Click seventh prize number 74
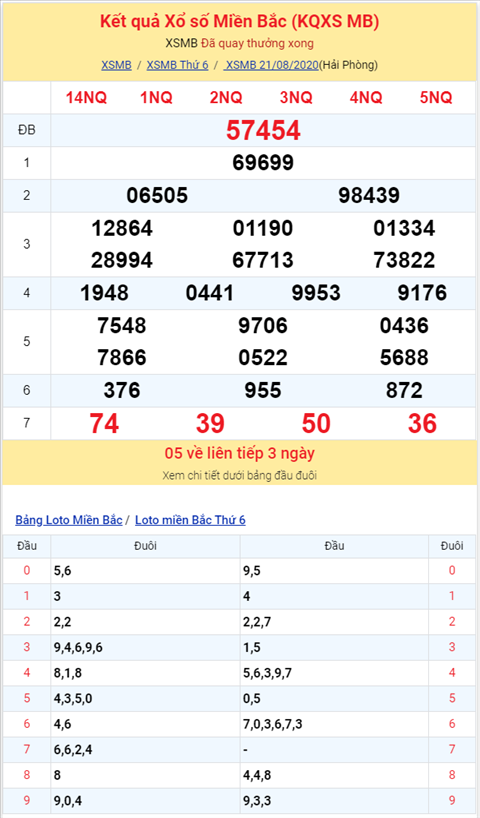Screen dimensions: 480x818 tap(104, 424)
